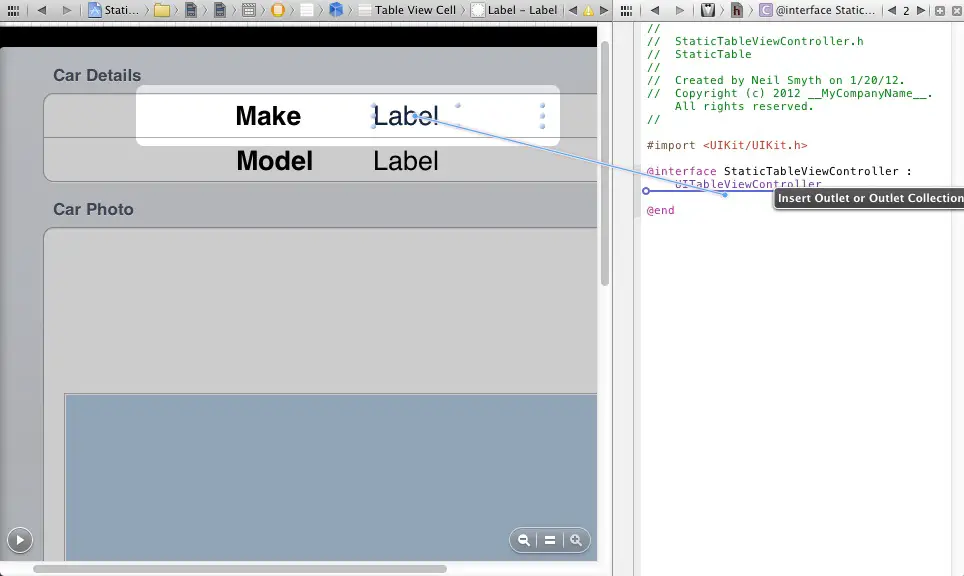Click the middle fit-view zoom control on the canvas
The width and height of the screenshot is (964, 576).
click(x=549, y=540)
